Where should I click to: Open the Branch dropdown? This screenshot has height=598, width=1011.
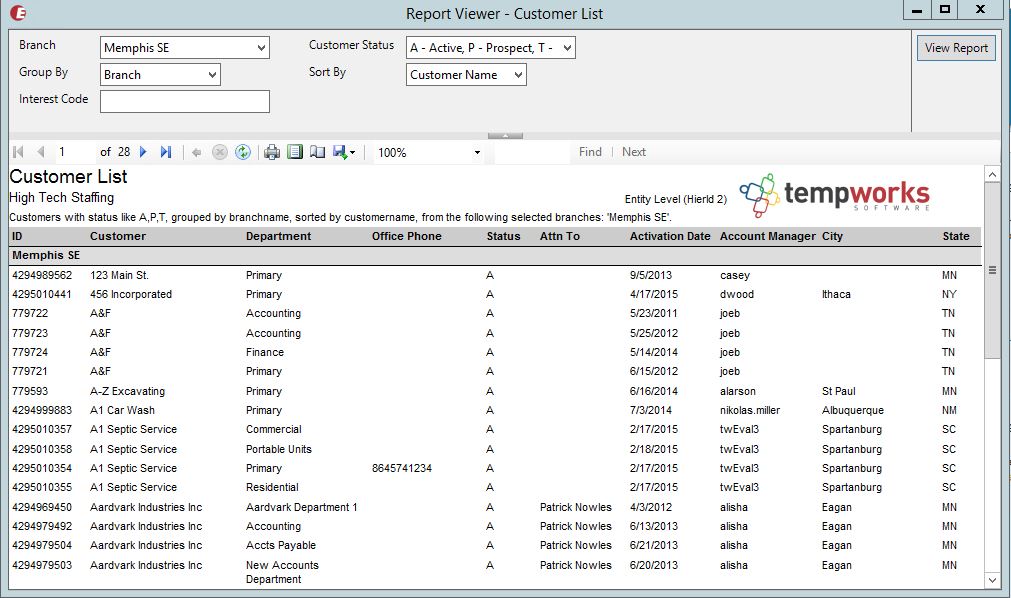261,48
